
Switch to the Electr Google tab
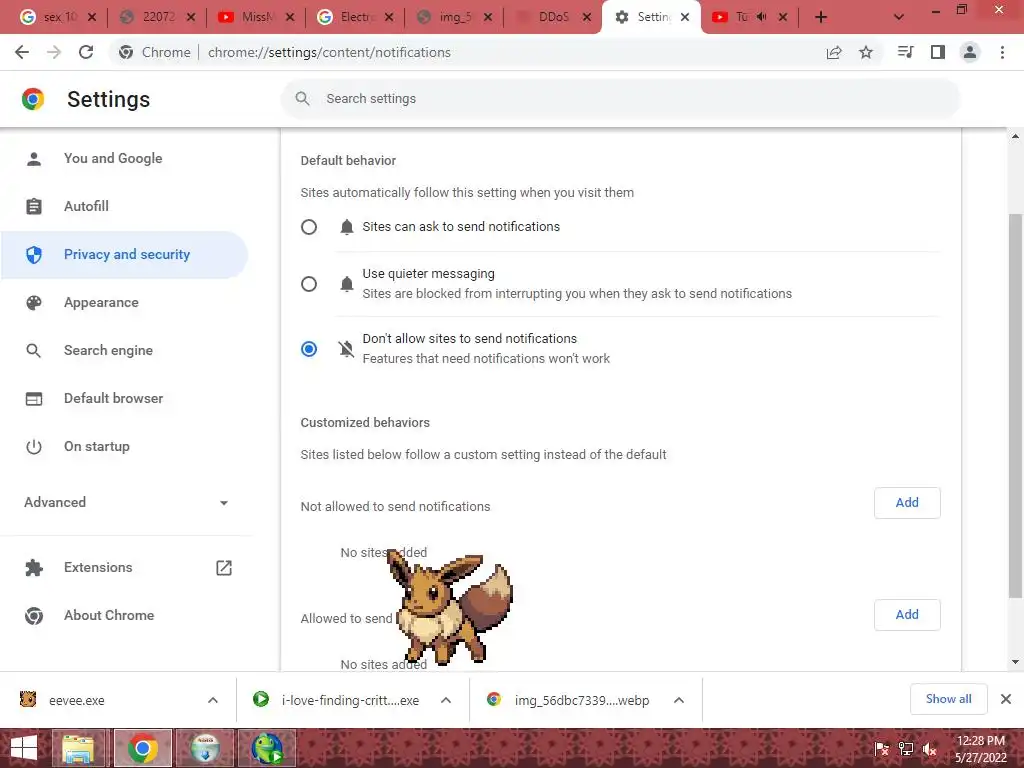[x=353, y=17]
